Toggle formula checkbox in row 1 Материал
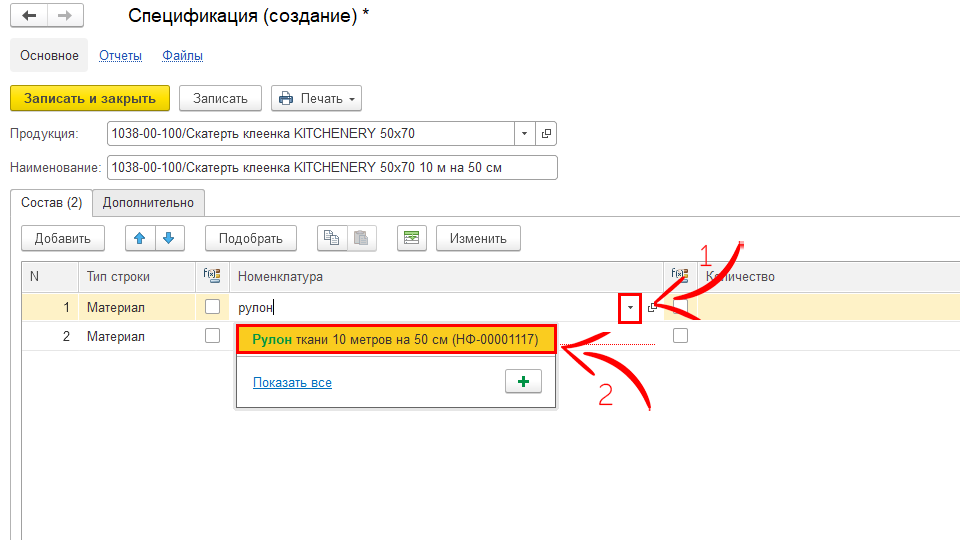The height and width of the screenshot is (540, 960). [212, 307]
